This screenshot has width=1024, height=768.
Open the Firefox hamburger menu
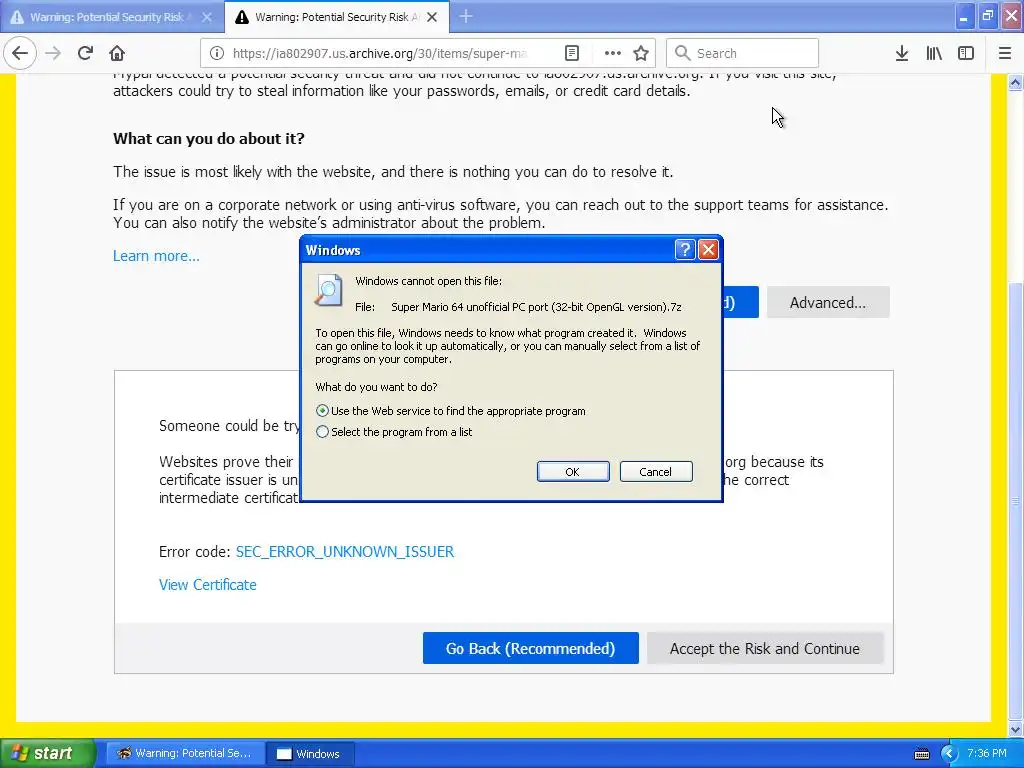tap(1004, 53)
